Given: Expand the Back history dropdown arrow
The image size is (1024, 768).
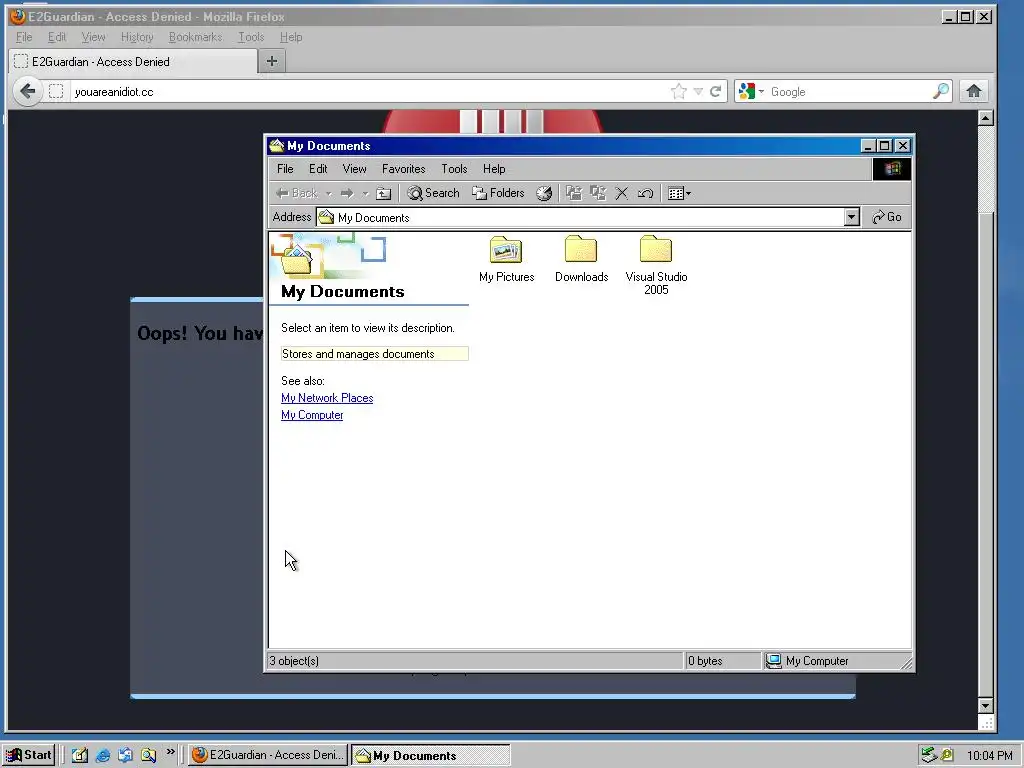Looking at the screenshot, I should [328, 194].
